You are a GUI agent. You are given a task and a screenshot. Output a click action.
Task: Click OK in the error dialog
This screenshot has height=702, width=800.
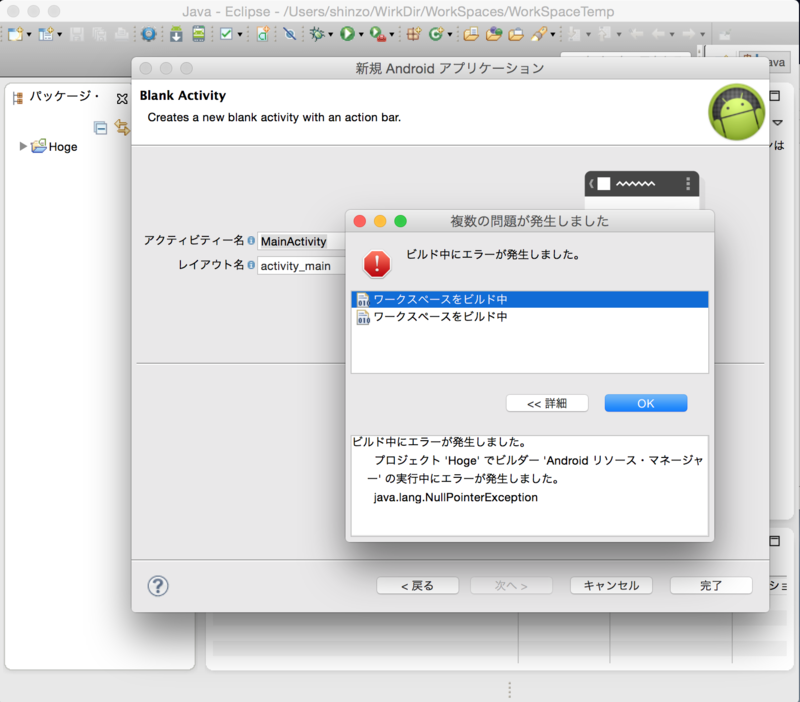(x=646, y=404)
